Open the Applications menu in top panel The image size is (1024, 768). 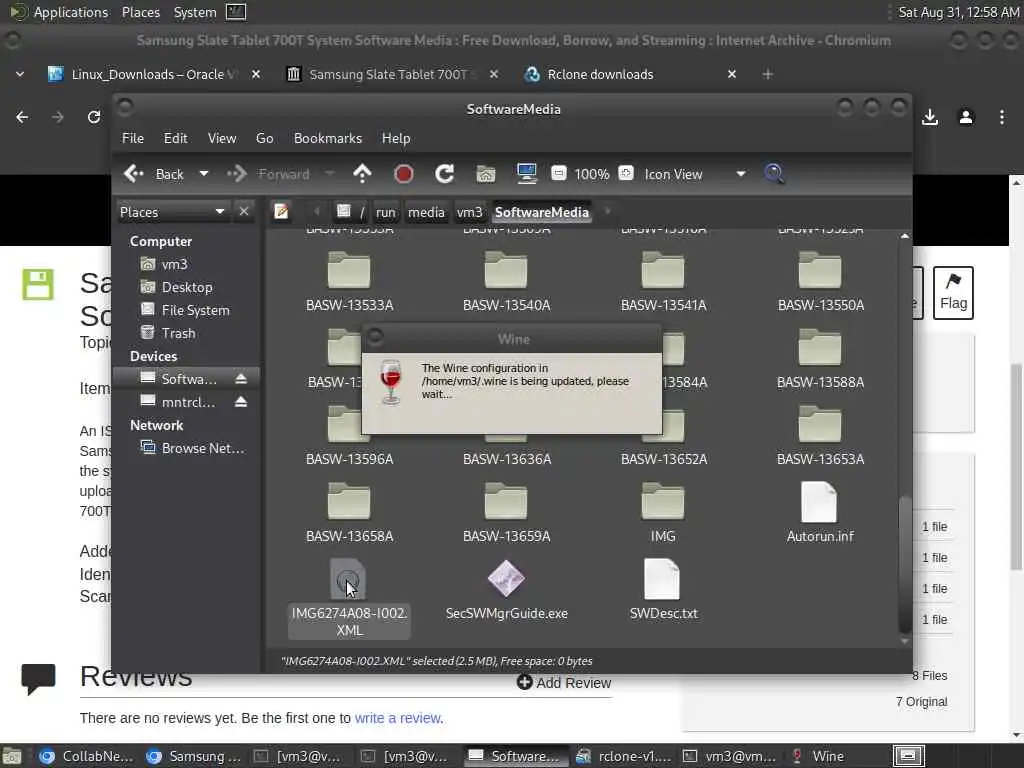[x=71, y=12]
